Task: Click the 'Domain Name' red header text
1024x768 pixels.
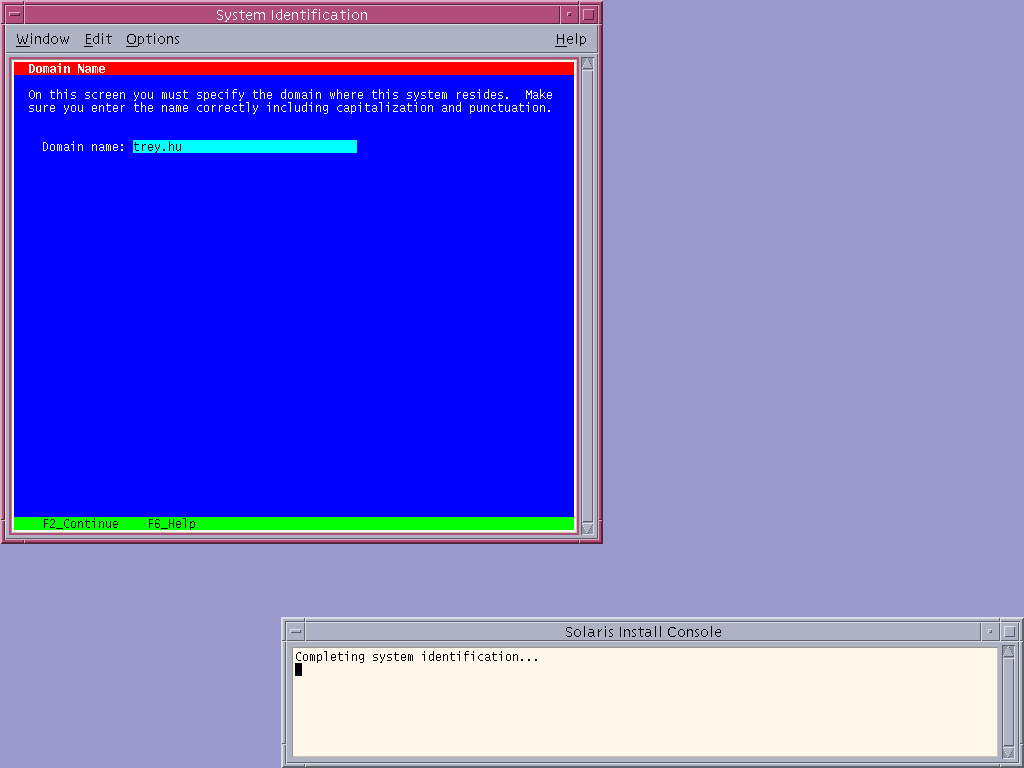Action: pos(67,69)
